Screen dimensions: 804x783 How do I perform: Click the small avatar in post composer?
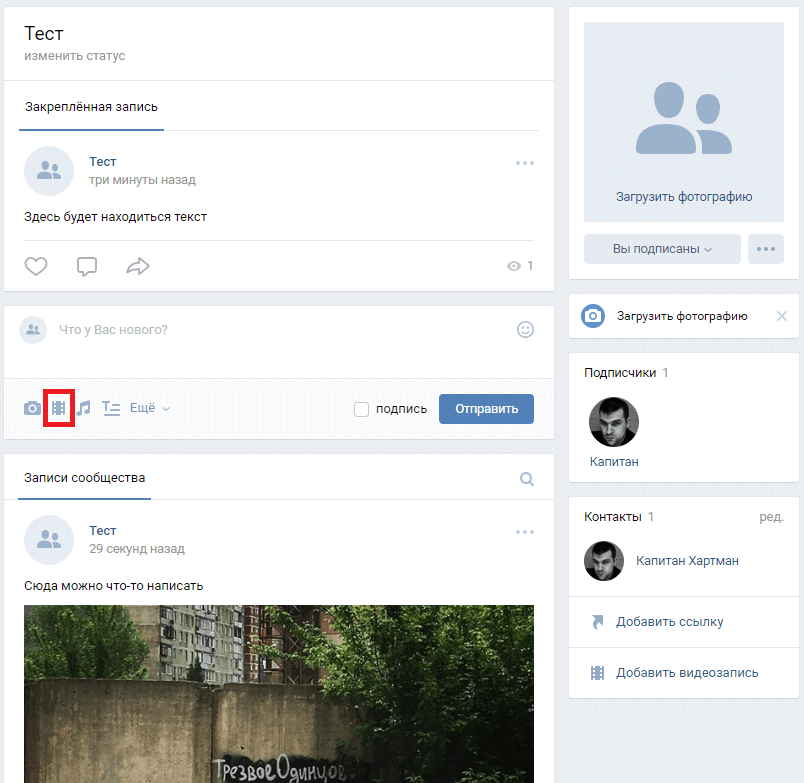tap(33, 330)
